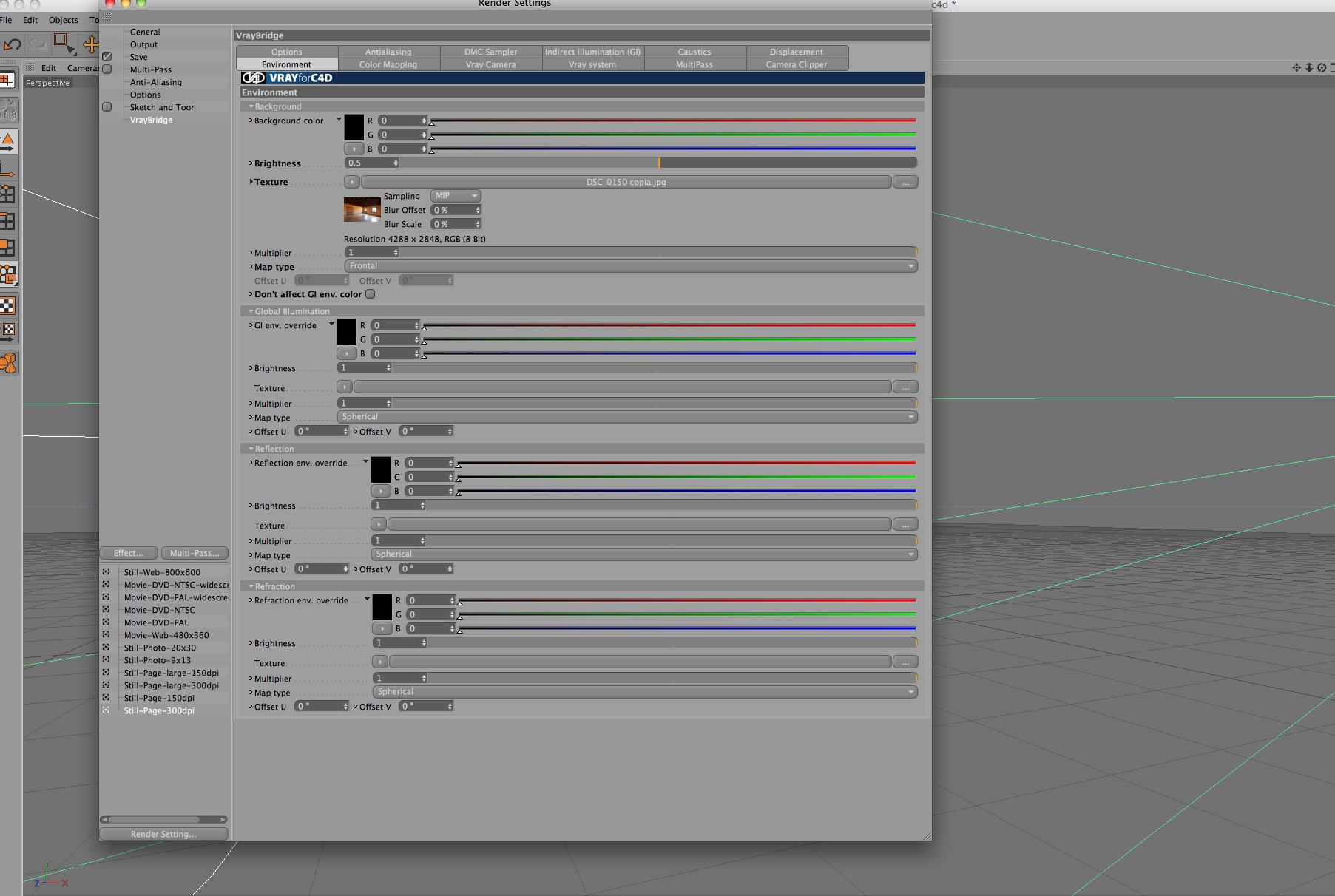Click the render preset icon beside Still-Web-800x600
Viewport: 1335px width, 896px height.
pos(106,572)
